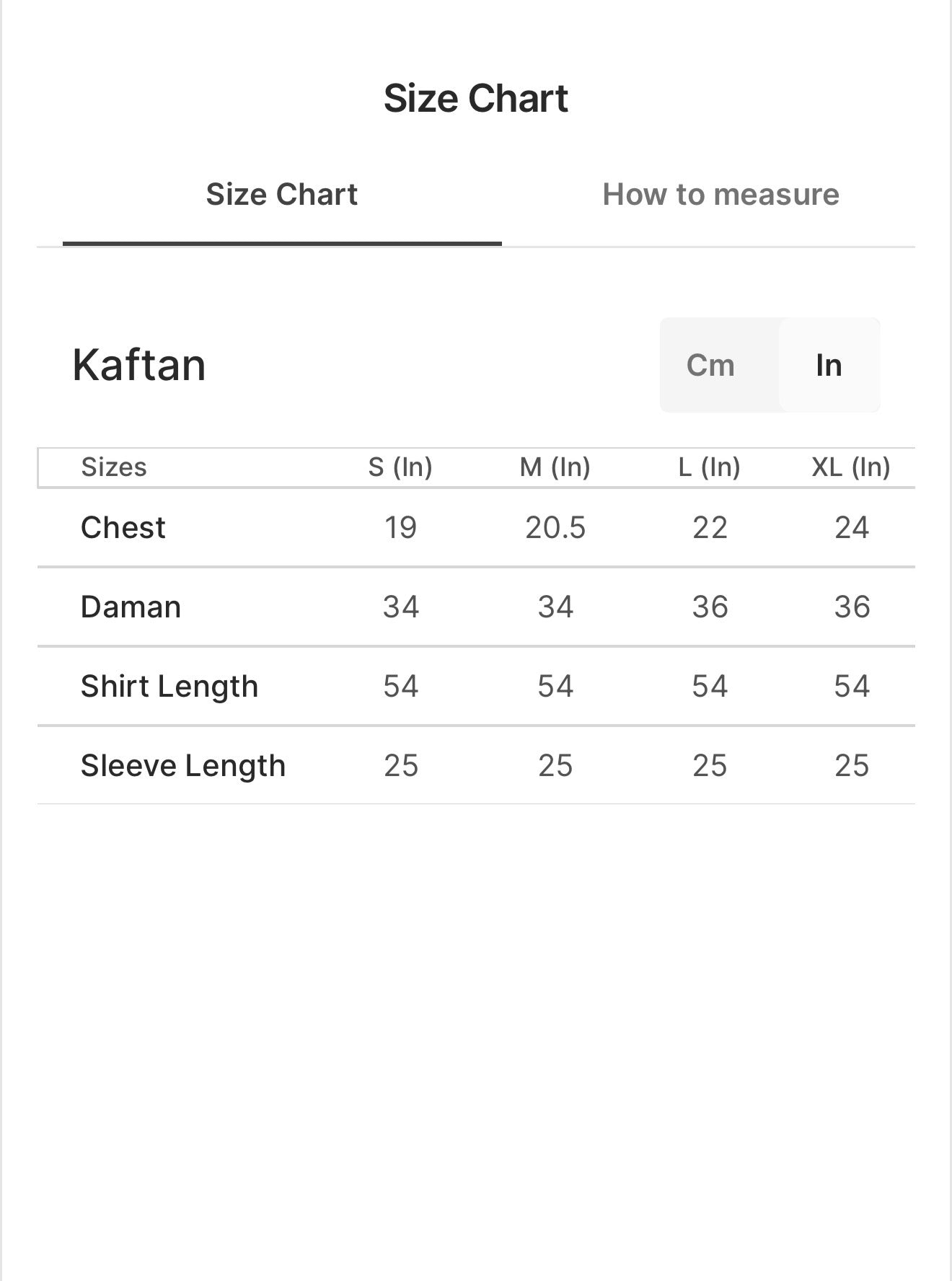This screenshot has height=1281, width=952.
Task: Click the XL Chest value 24
Action: pos(852,528)
